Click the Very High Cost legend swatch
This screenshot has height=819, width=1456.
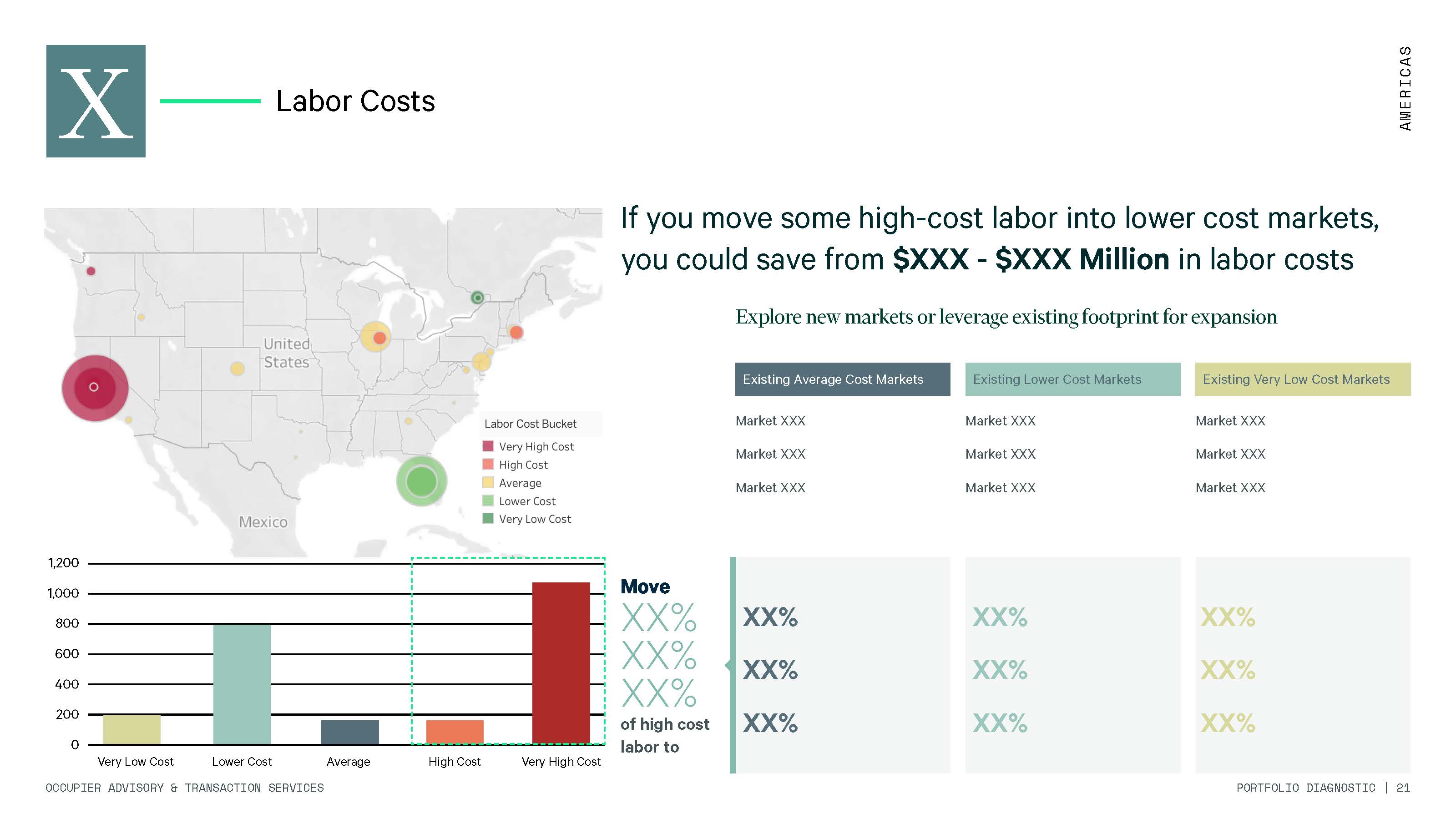pos(488,446)
